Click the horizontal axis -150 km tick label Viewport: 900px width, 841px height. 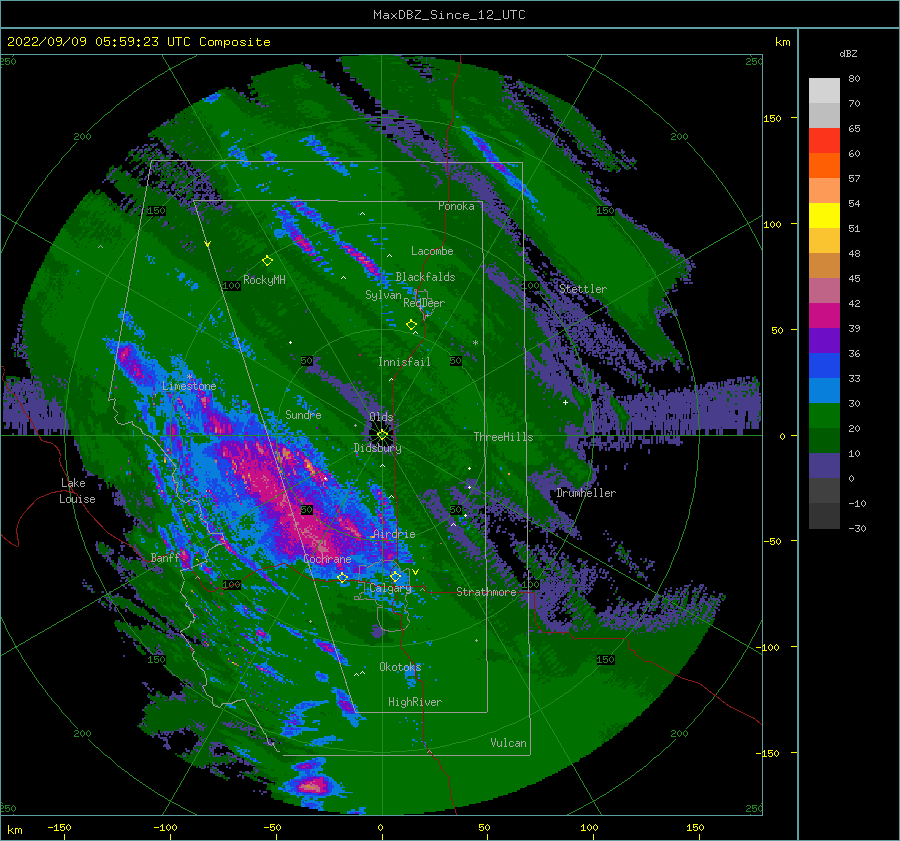pos(59,827)
